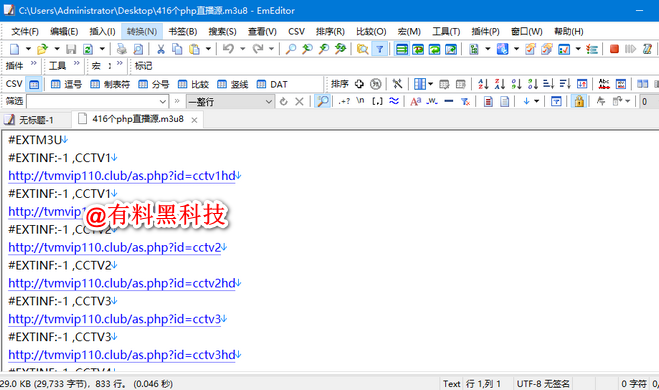659x390 pixels.
Task: Click the #EXTM3U line in editor
Action: click(35, 140)
